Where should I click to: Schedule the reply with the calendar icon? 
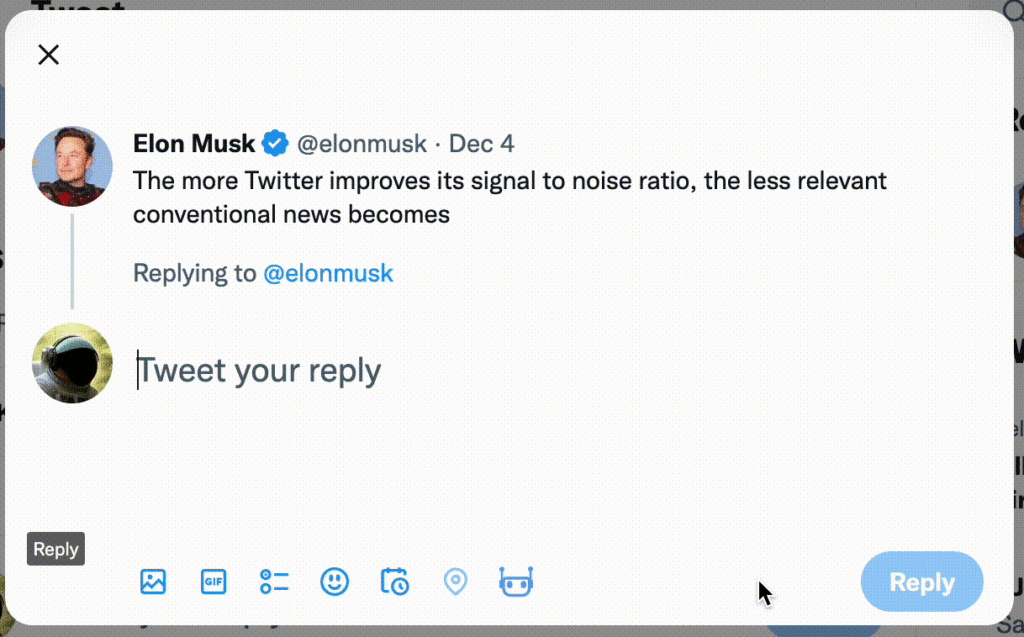[x=395, y=582]
